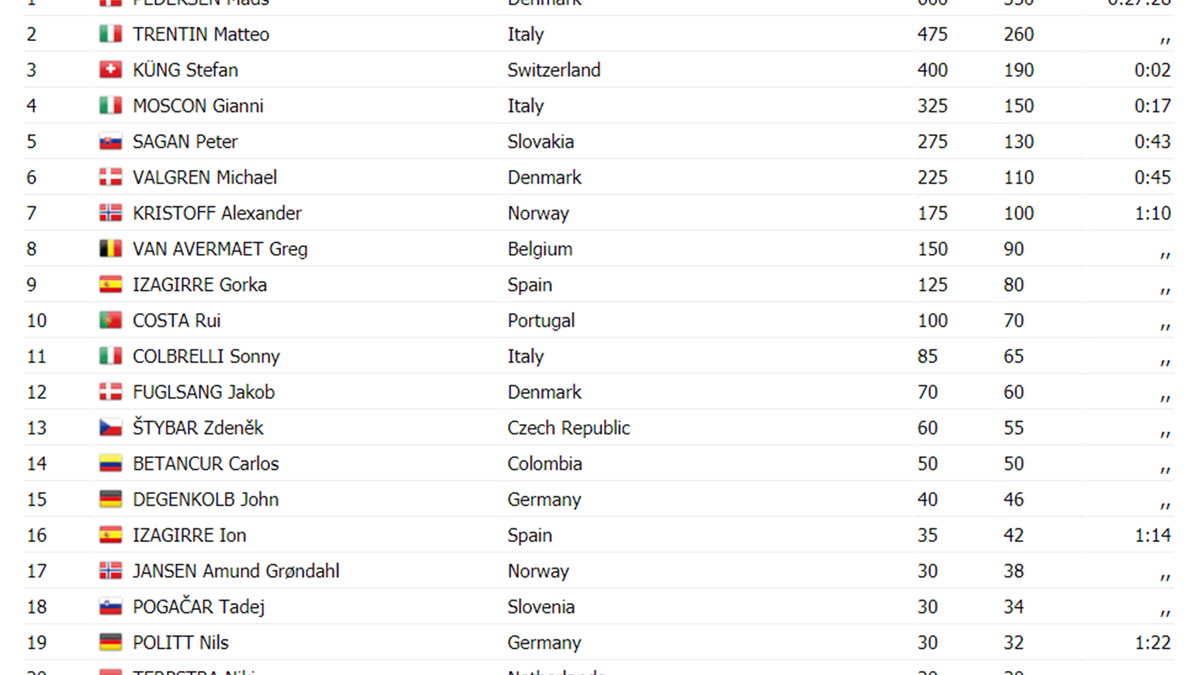
Task: Click the Portuguese flag next to Costa Rui
Action: tap(110, 321)
